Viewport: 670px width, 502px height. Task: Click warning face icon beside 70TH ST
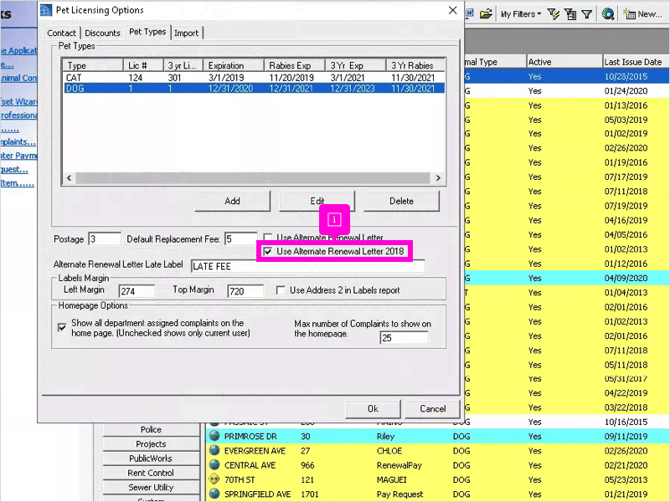pyautogui.click(x=215, y=479)
